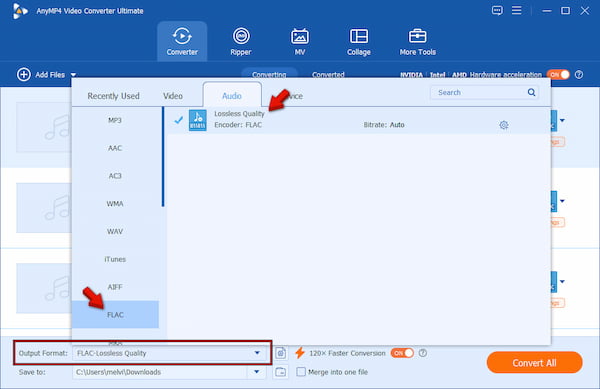Screen dimensions: 600x389
Task: Open More Tools toolbox
Action: tap(417, 41)
